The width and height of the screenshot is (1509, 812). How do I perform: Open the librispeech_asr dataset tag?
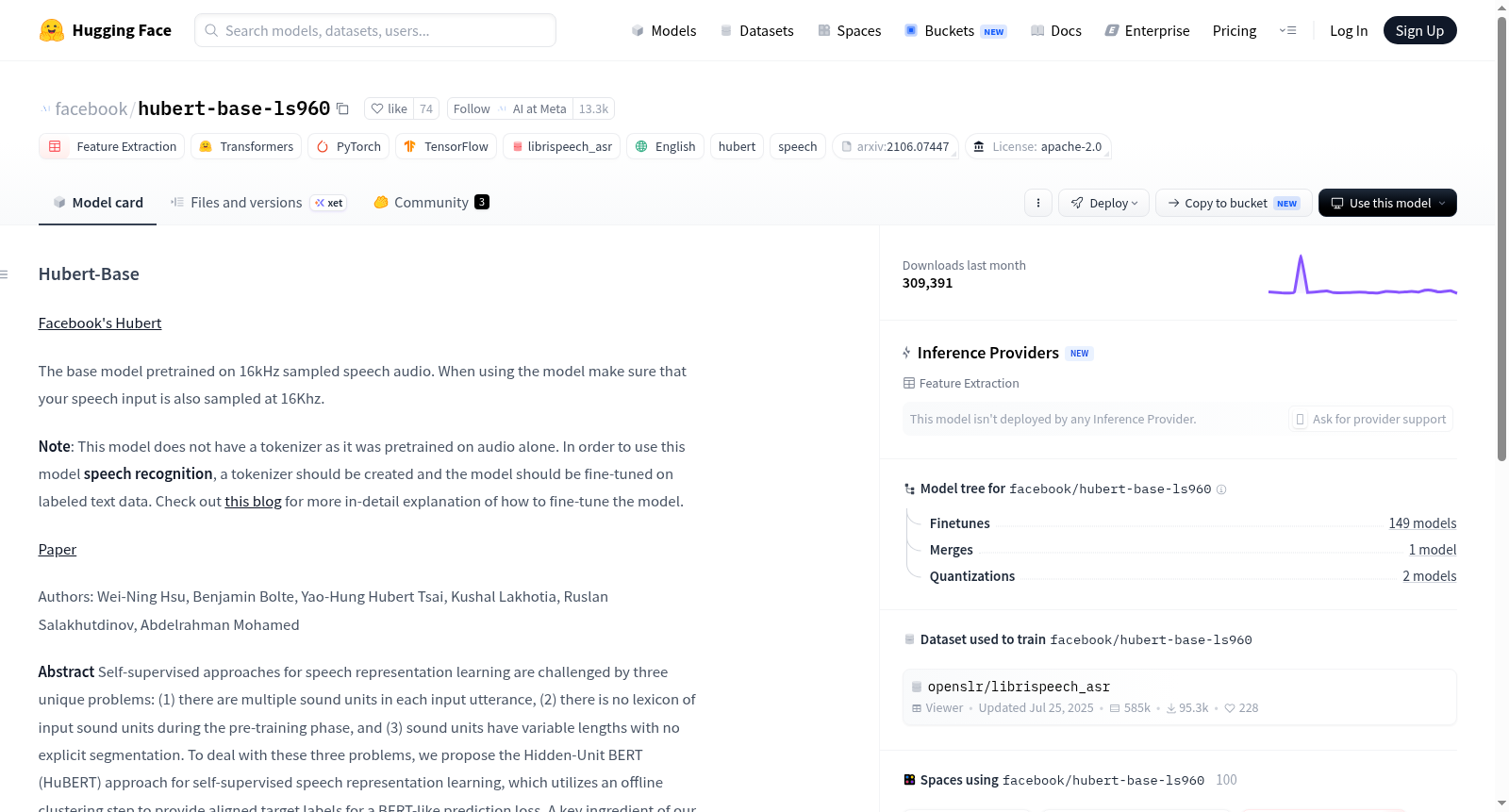tap(562, 147)
